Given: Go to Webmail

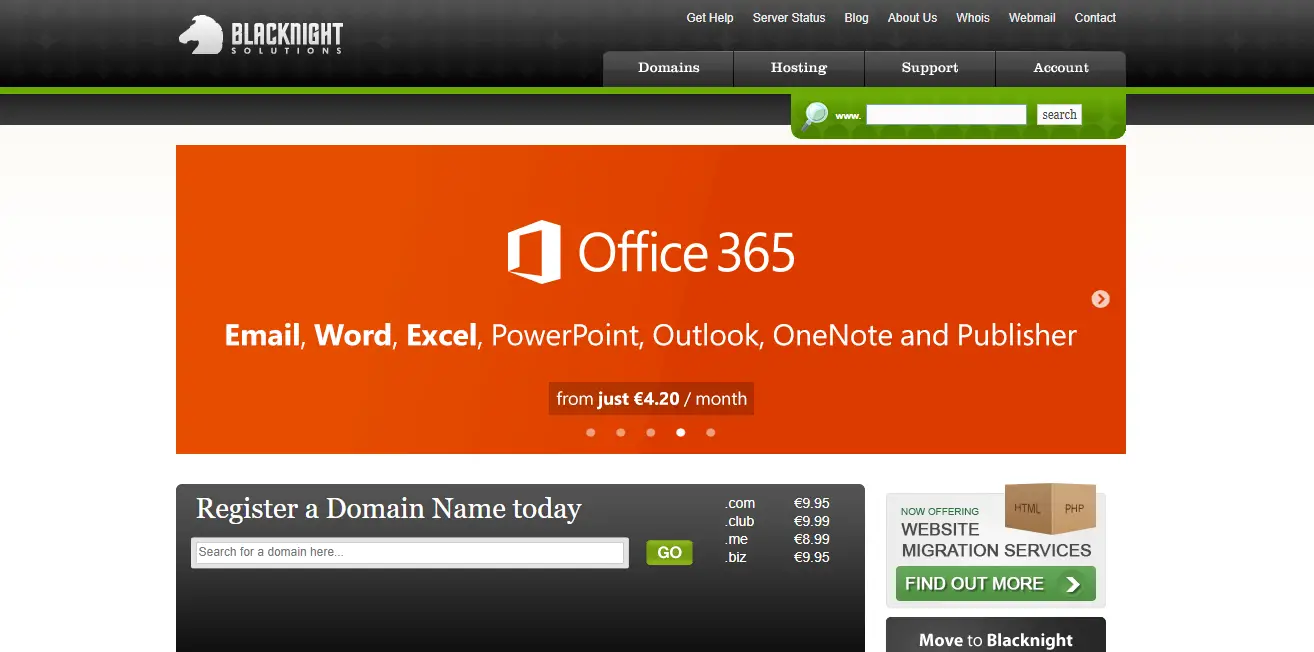Looking at the screenshot, I should [x=1032, y=18].
